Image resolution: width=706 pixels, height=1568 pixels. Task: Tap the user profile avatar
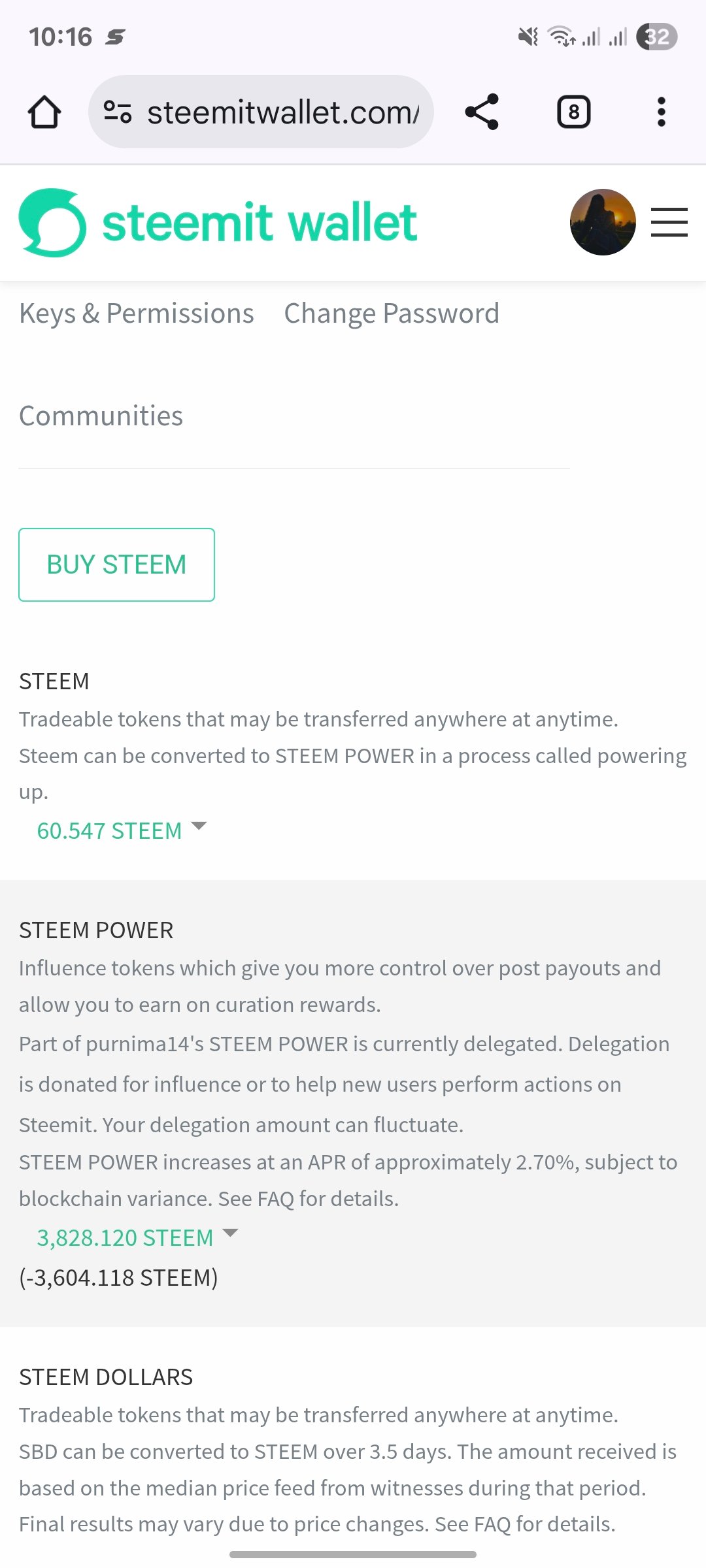pos(603,222)
